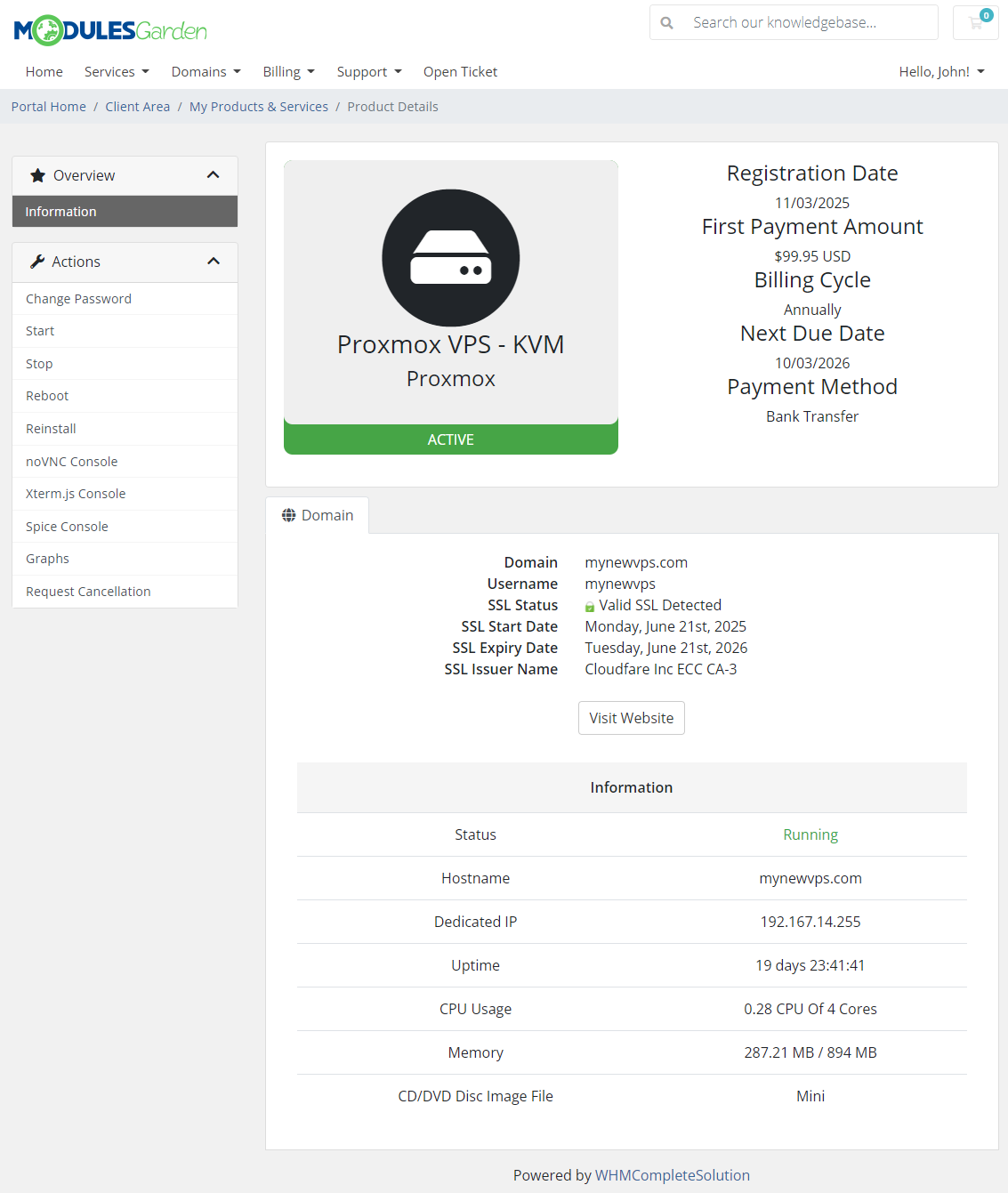Click the globe icon on the Domain tab
Viewport: 1008px width, 1193px height.
pos(287,514)
